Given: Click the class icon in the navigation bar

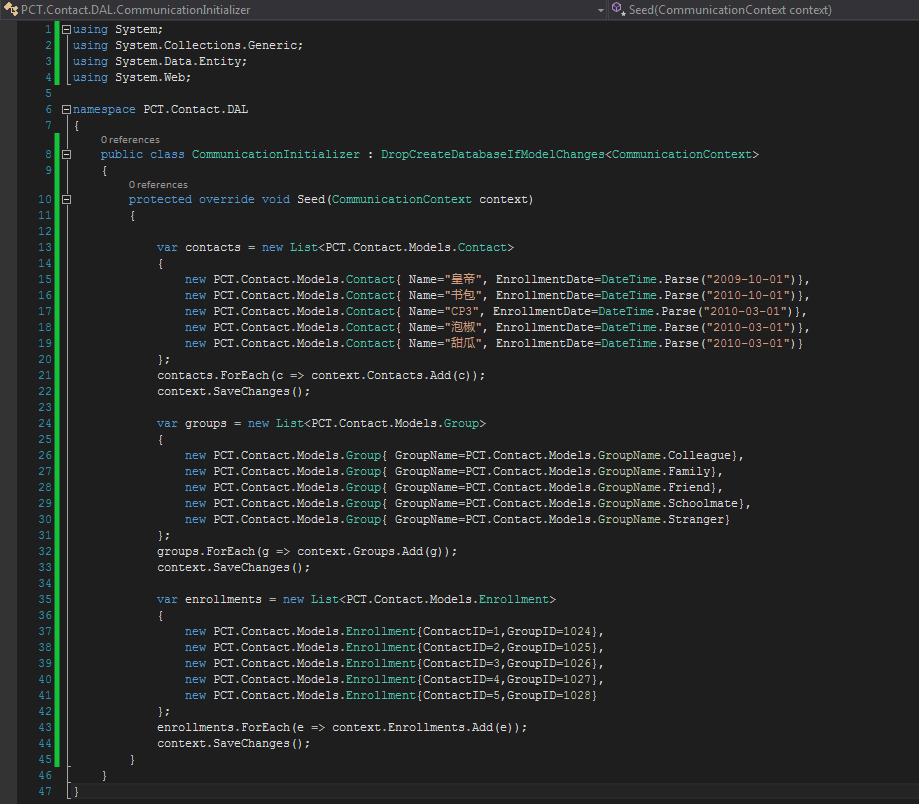Looking at the screenshot, I should click(11, 10).
